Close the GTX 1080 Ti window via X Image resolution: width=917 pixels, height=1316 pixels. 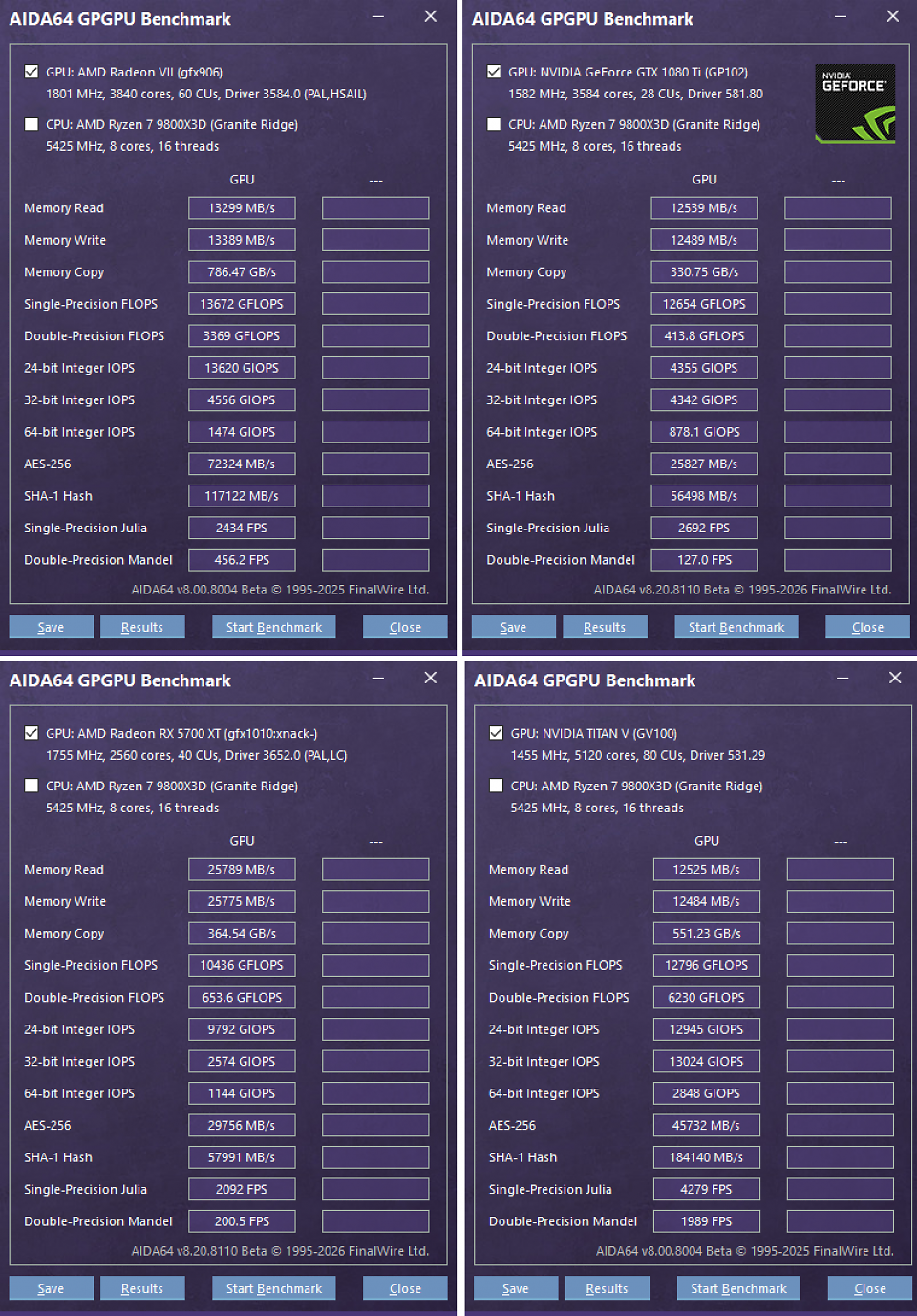(x=893, y=16)
